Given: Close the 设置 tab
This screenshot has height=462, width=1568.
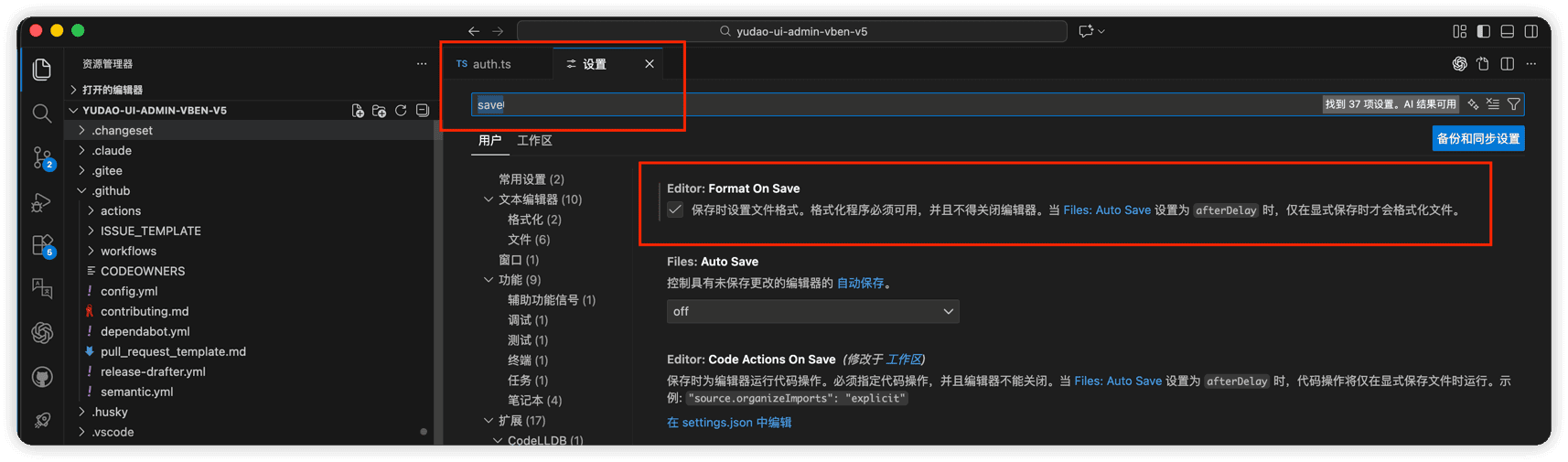Looking at the screenshot, I should (650, 64).
